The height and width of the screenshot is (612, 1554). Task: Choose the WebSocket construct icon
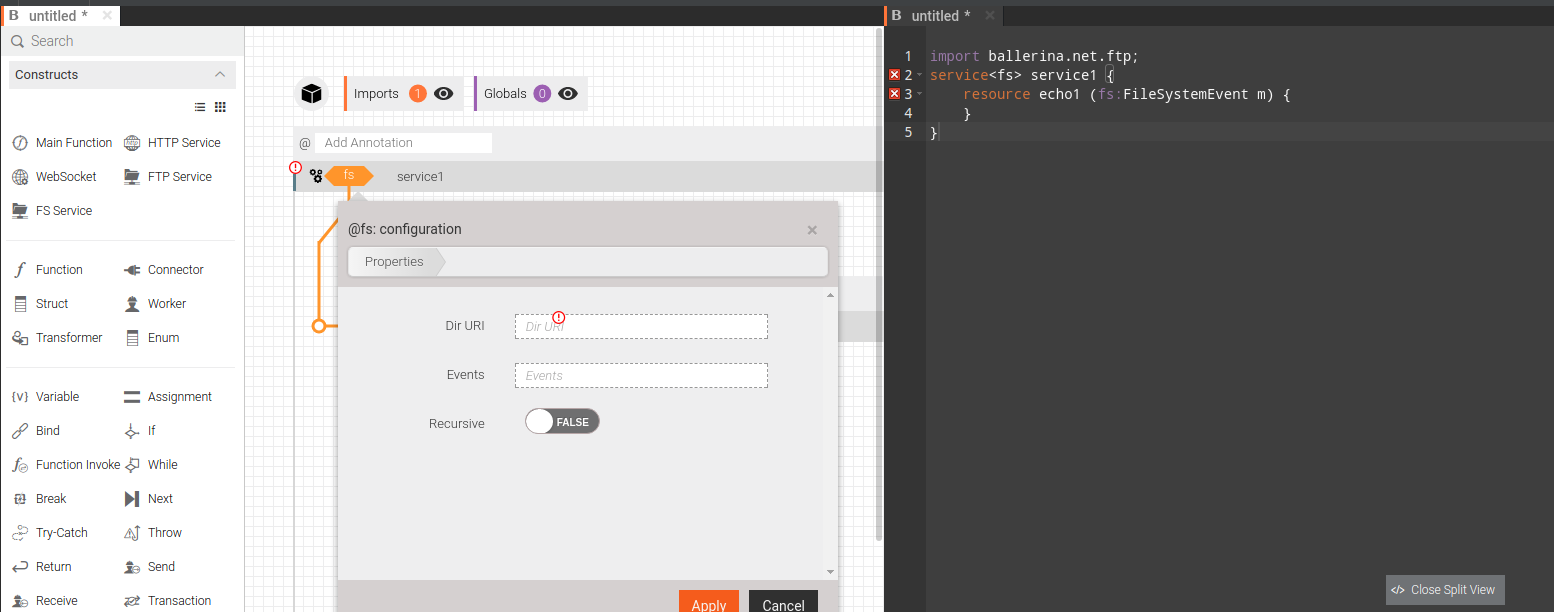pos(19,177)
